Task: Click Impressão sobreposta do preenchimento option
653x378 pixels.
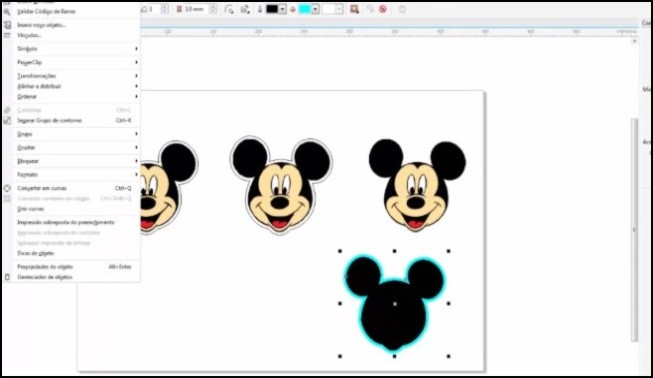Action: point(66,222)
